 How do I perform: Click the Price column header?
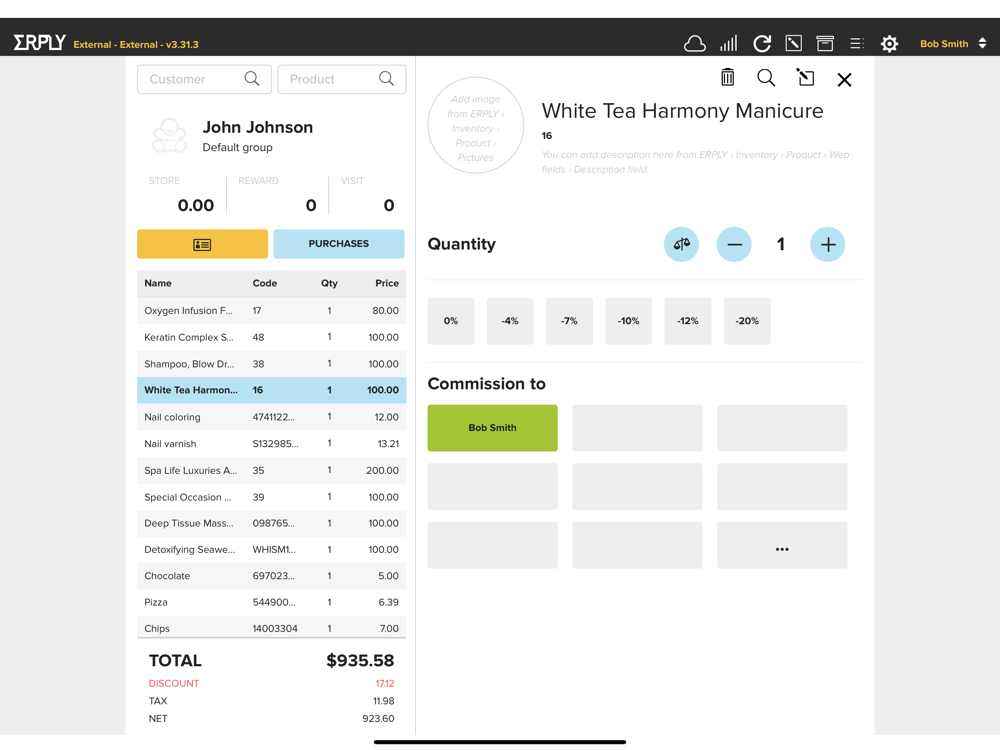[x=386, y=283]
